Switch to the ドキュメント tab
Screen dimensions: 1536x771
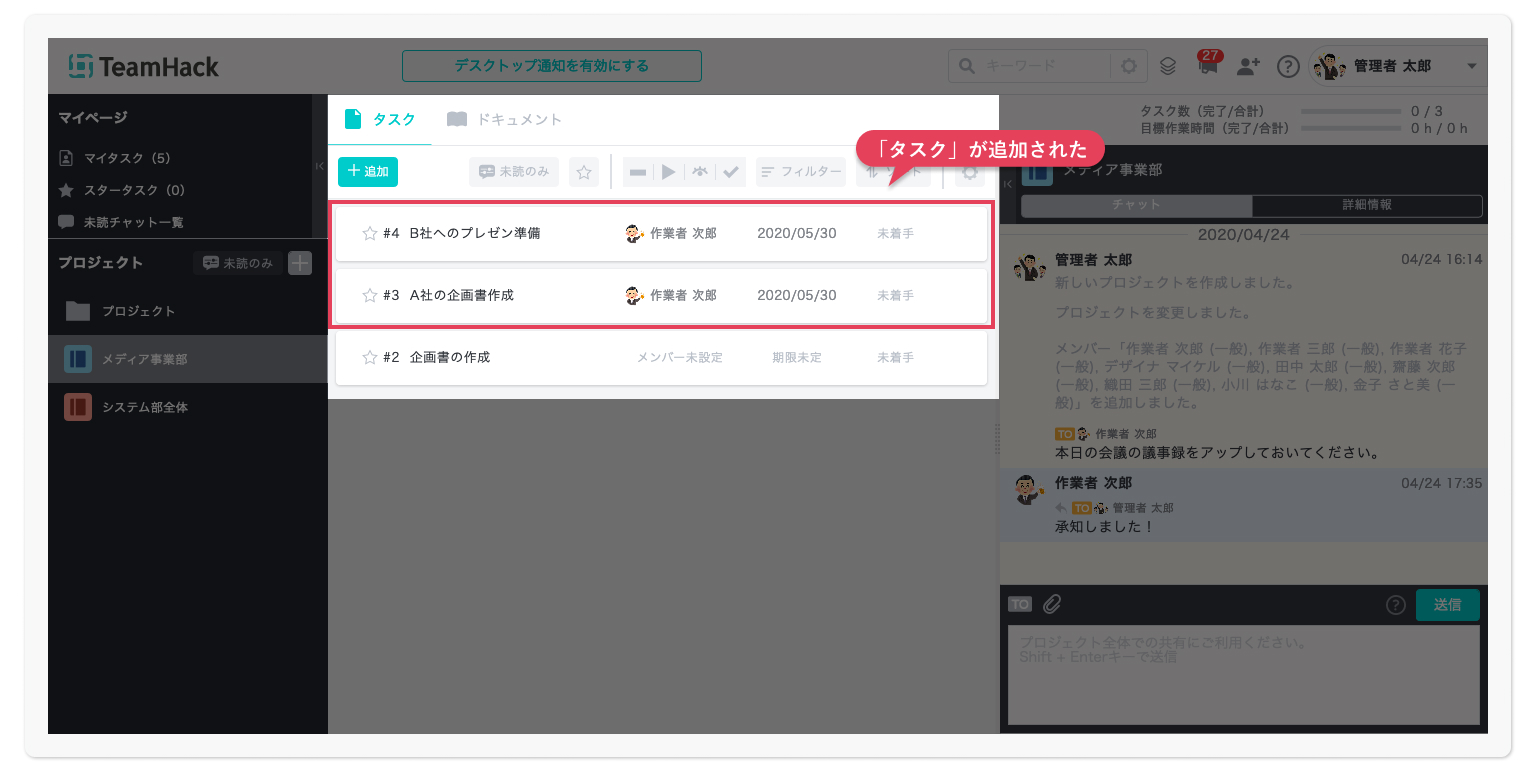click(505, 119)
